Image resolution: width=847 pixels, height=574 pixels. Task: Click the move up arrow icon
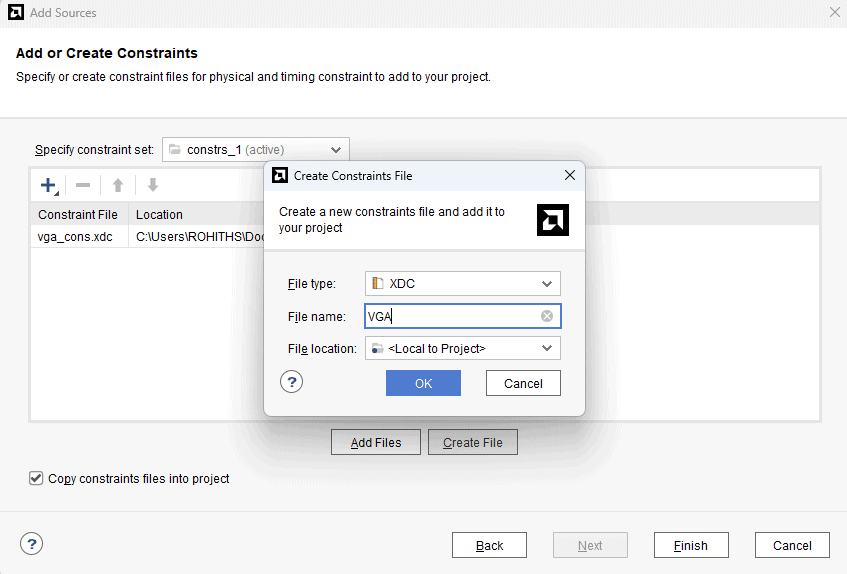[118, 185]
